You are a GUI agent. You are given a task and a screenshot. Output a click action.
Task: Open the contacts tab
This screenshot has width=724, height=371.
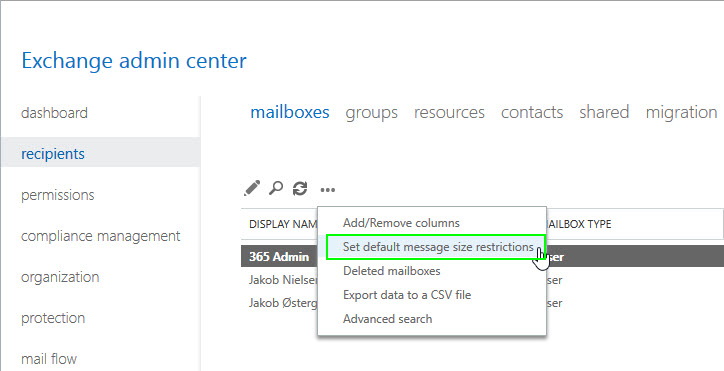point(532,112)
